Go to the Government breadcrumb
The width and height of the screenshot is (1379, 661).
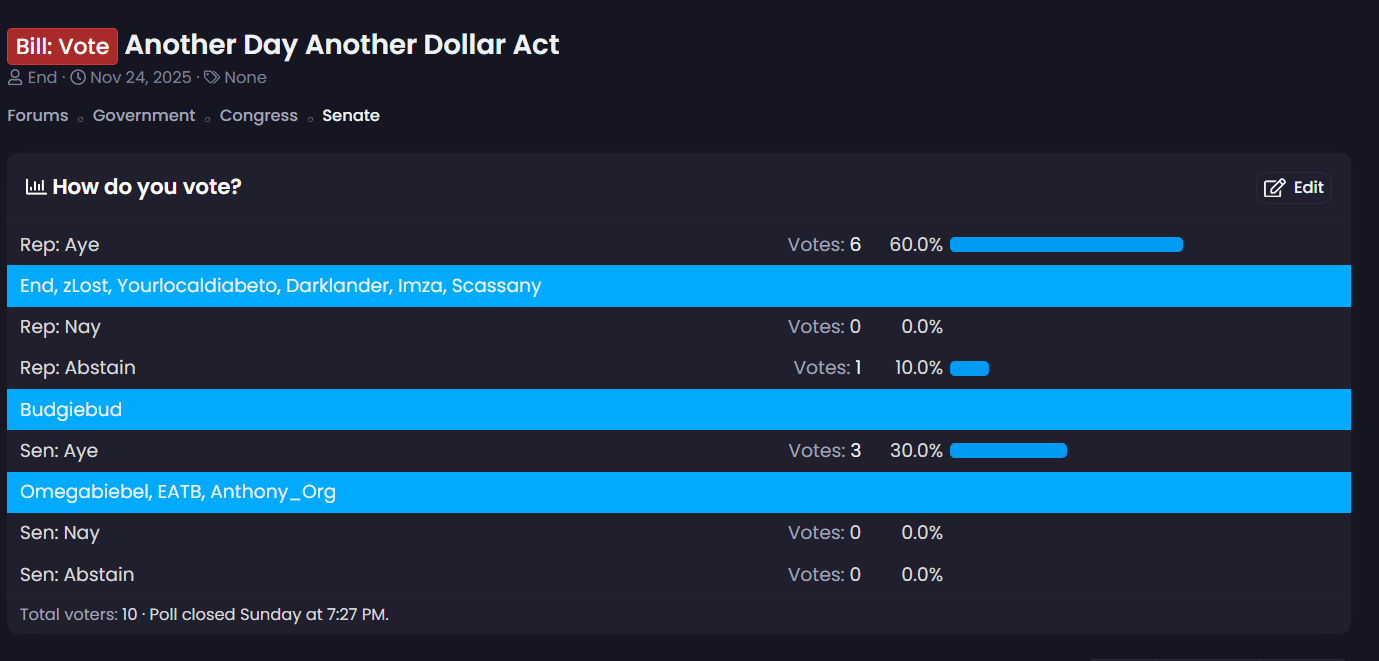tap(144, 116)
